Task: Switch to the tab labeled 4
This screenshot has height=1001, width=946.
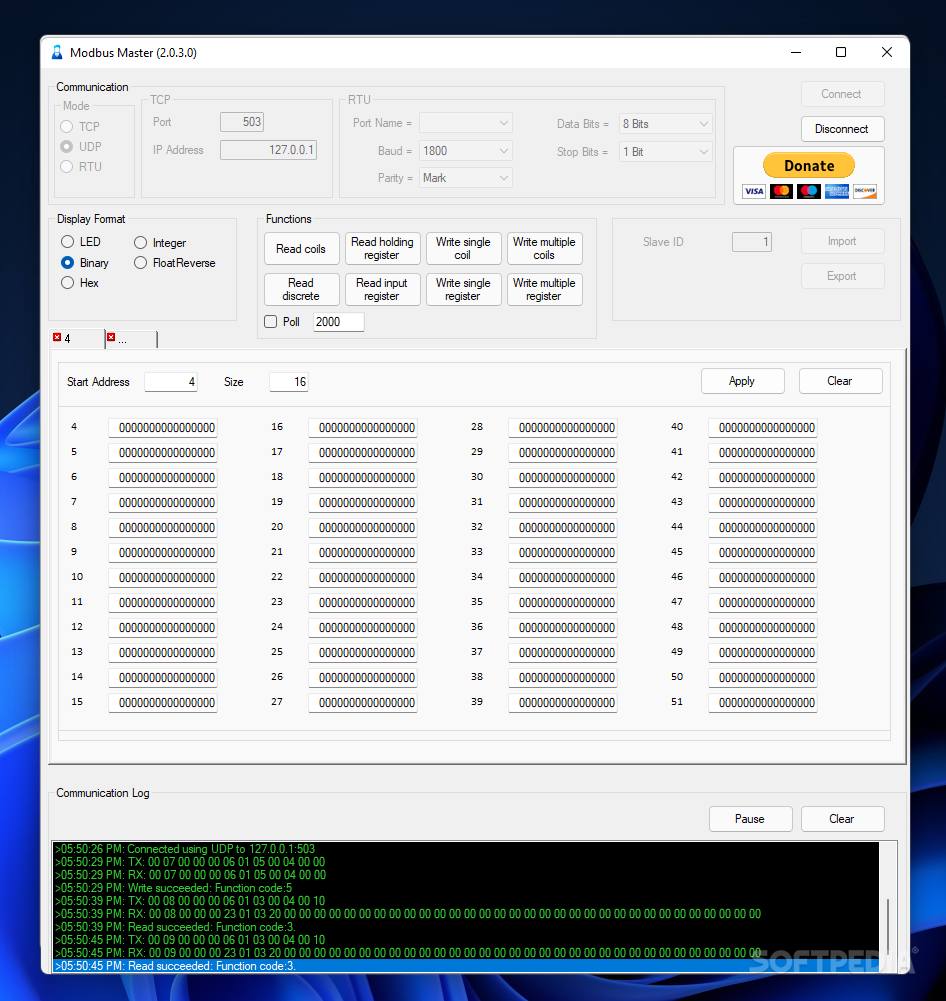Action: coord(77,338)
